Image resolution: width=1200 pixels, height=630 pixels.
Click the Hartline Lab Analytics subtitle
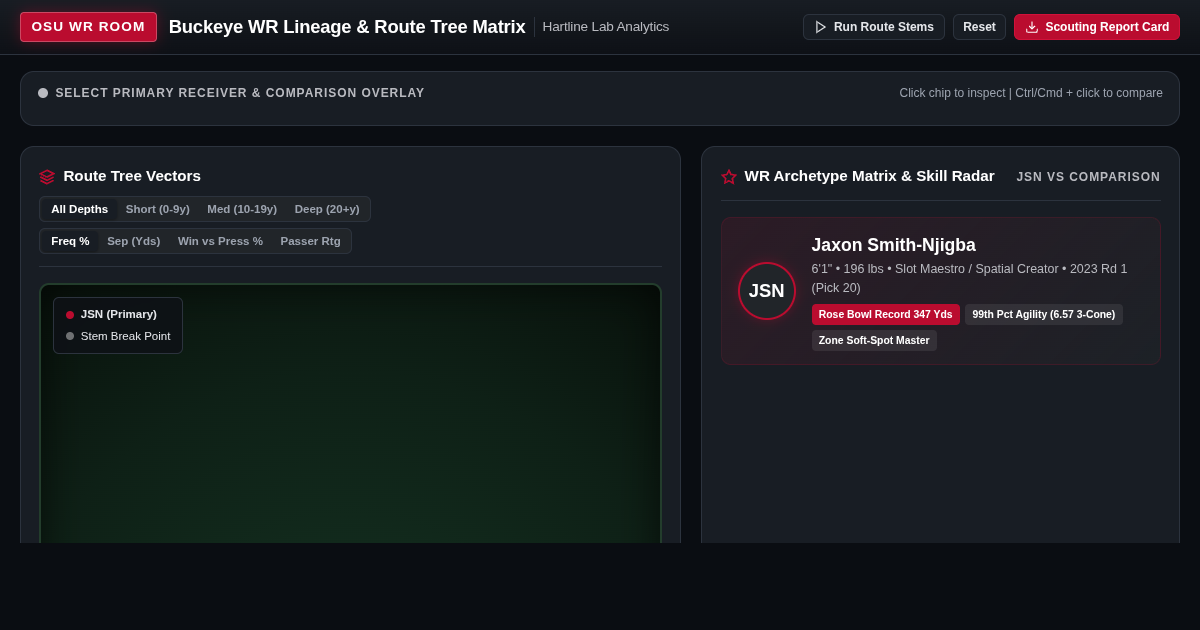(606, 27)
